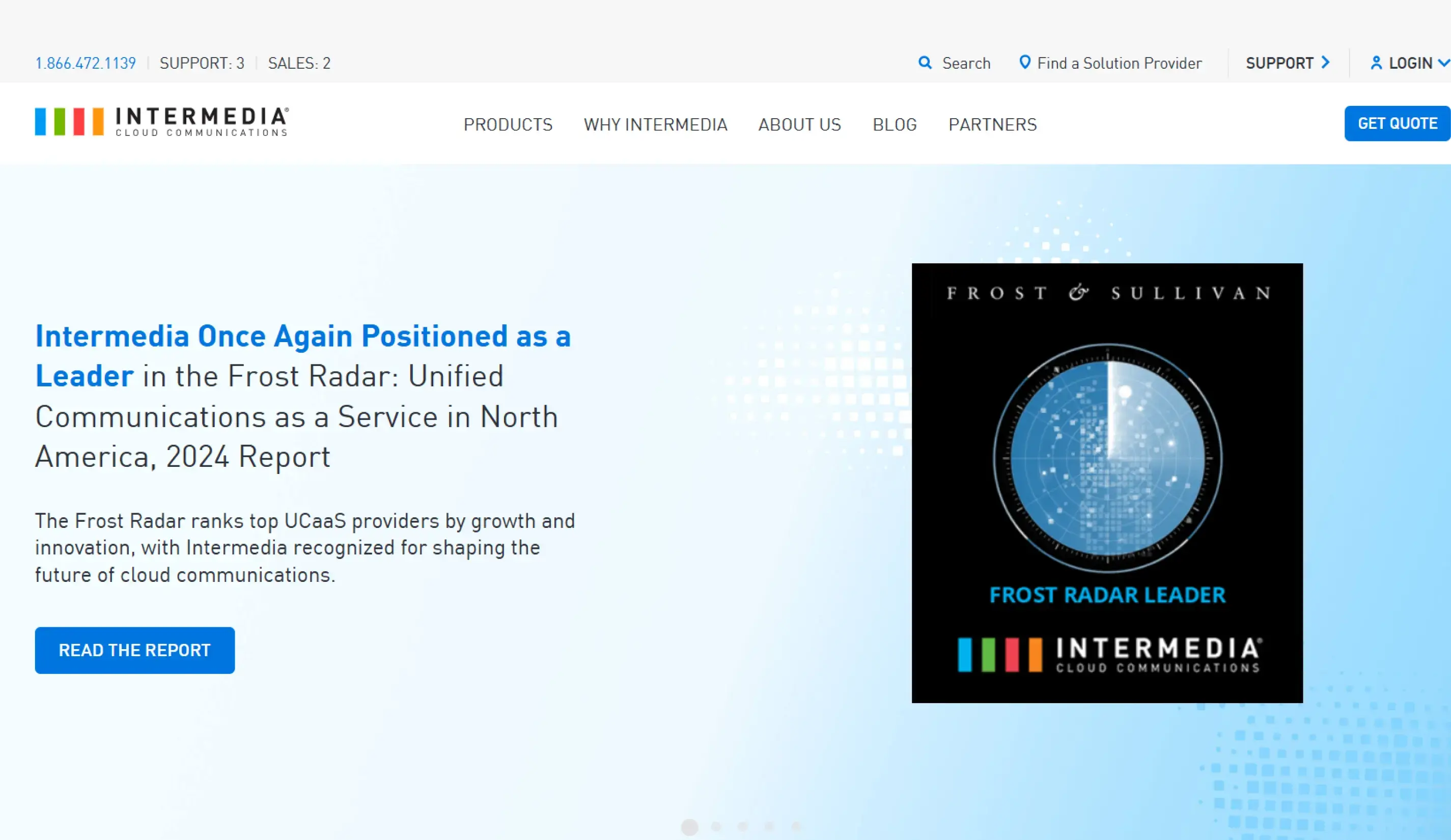Click the LOGIN dropdown chevron arrow
Screen dimensions: 1451x840
coord(1443,62)
